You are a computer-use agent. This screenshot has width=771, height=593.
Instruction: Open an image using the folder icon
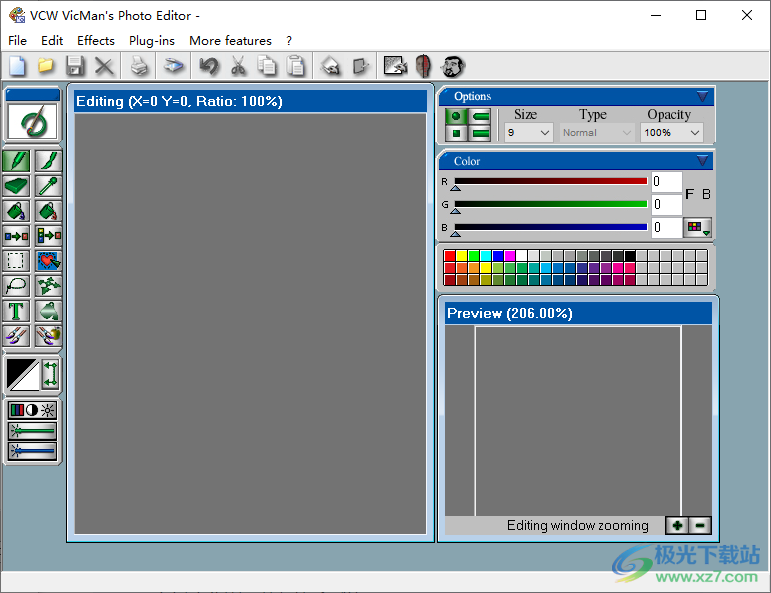click(46, 66)
